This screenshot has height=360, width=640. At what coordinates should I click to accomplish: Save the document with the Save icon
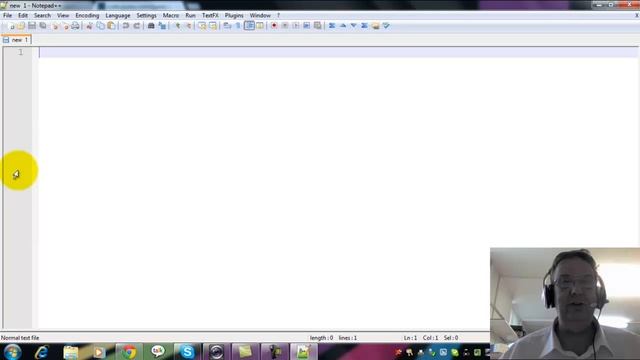tap(32, 26)
